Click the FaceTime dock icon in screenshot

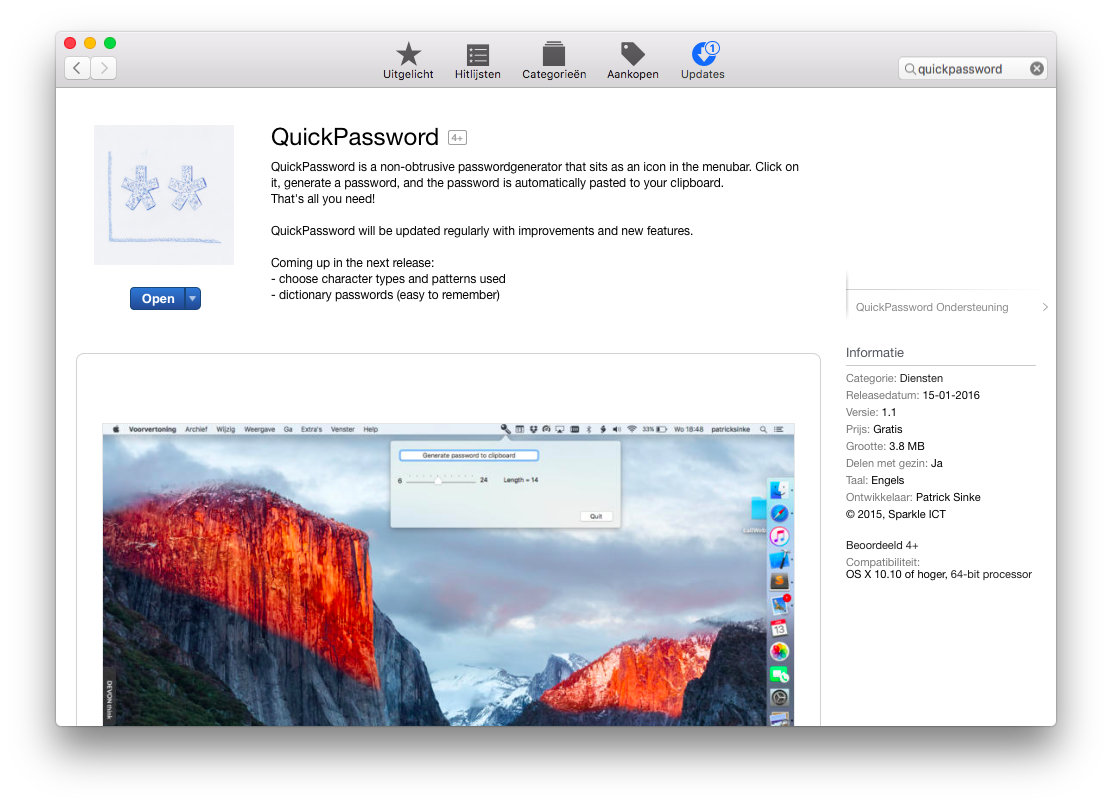pos(779,674)
